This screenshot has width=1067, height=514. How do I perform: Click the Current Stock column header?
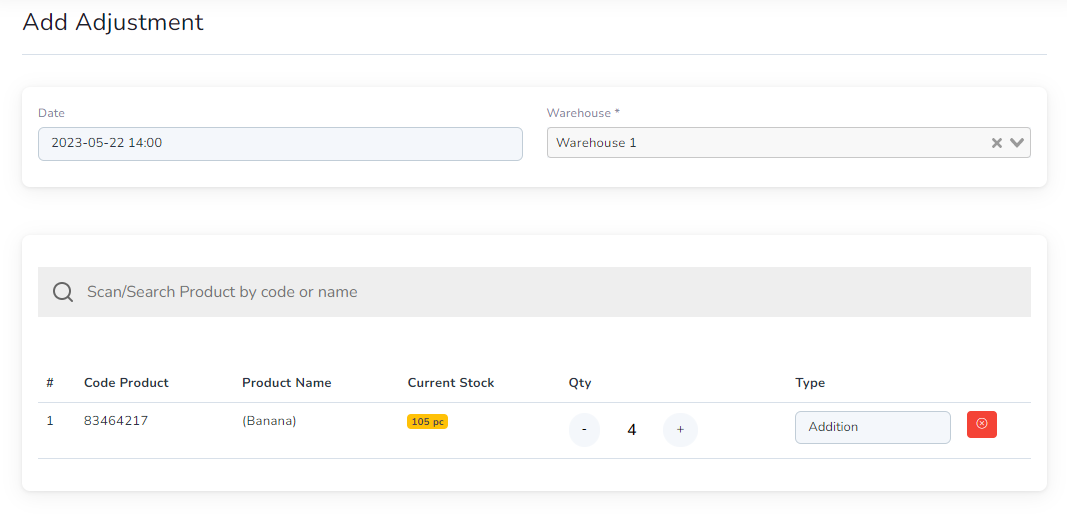pos(451,383)
